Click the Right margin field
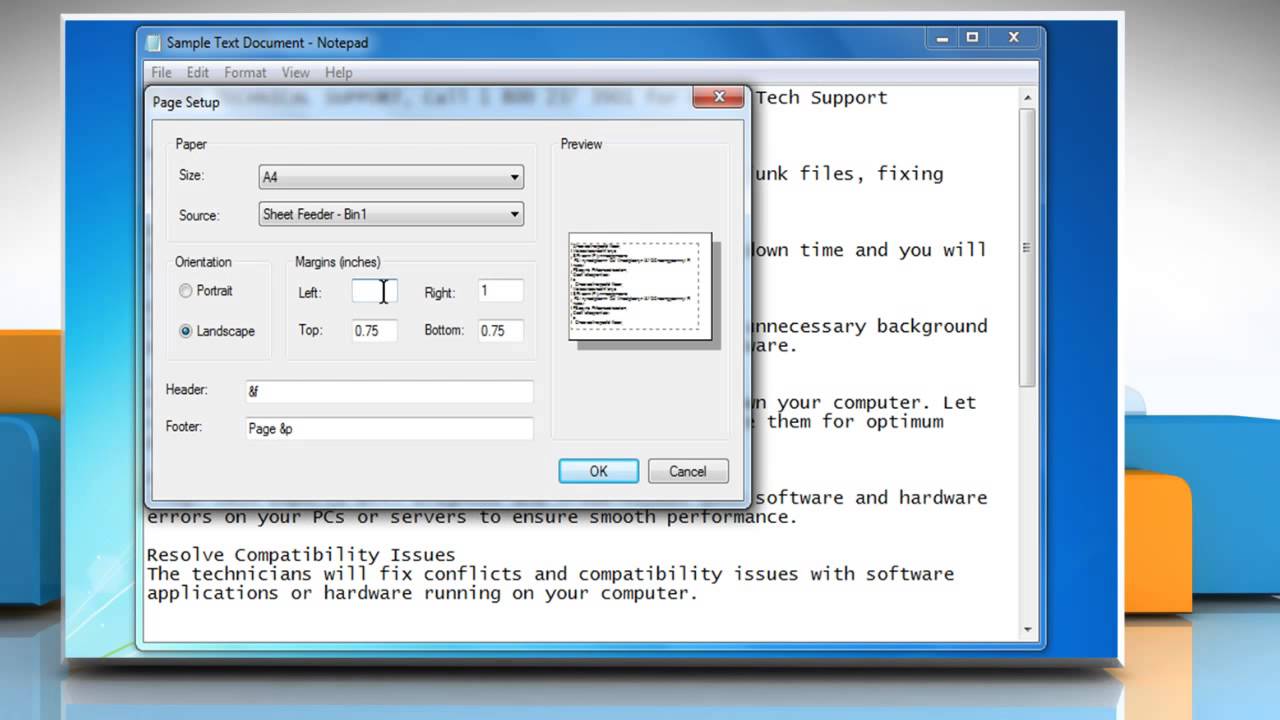This screenshot has height=720, width=1280. click(500, 291)
